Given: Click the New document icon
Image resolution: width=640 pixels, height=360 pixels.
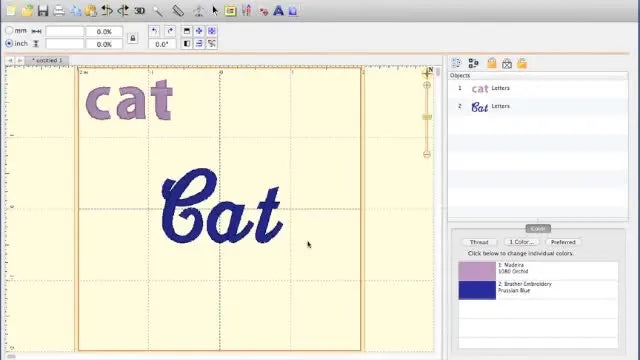Looking at the screenshot, I should pos(11,11).
